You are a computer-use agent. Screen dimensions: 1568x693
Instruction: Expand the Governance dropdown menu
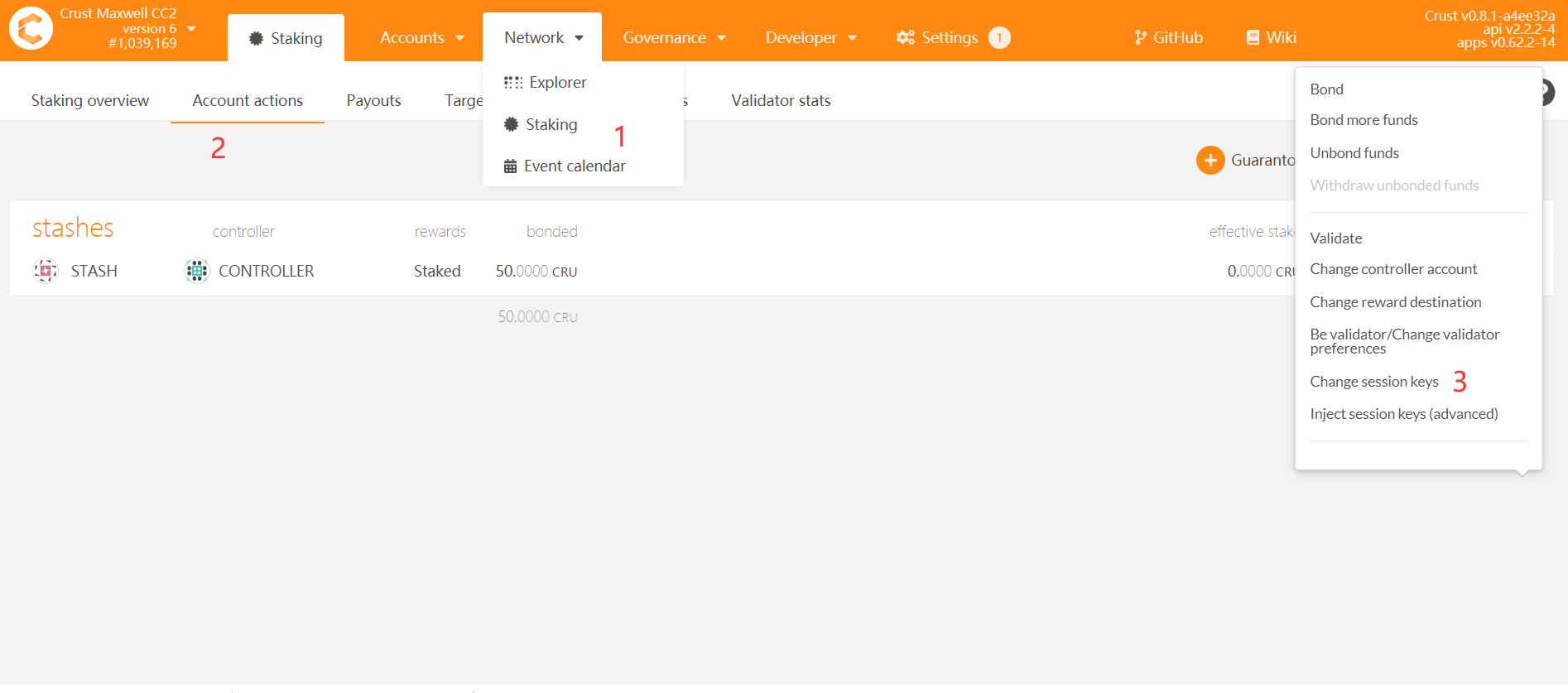tap(674, 37)
